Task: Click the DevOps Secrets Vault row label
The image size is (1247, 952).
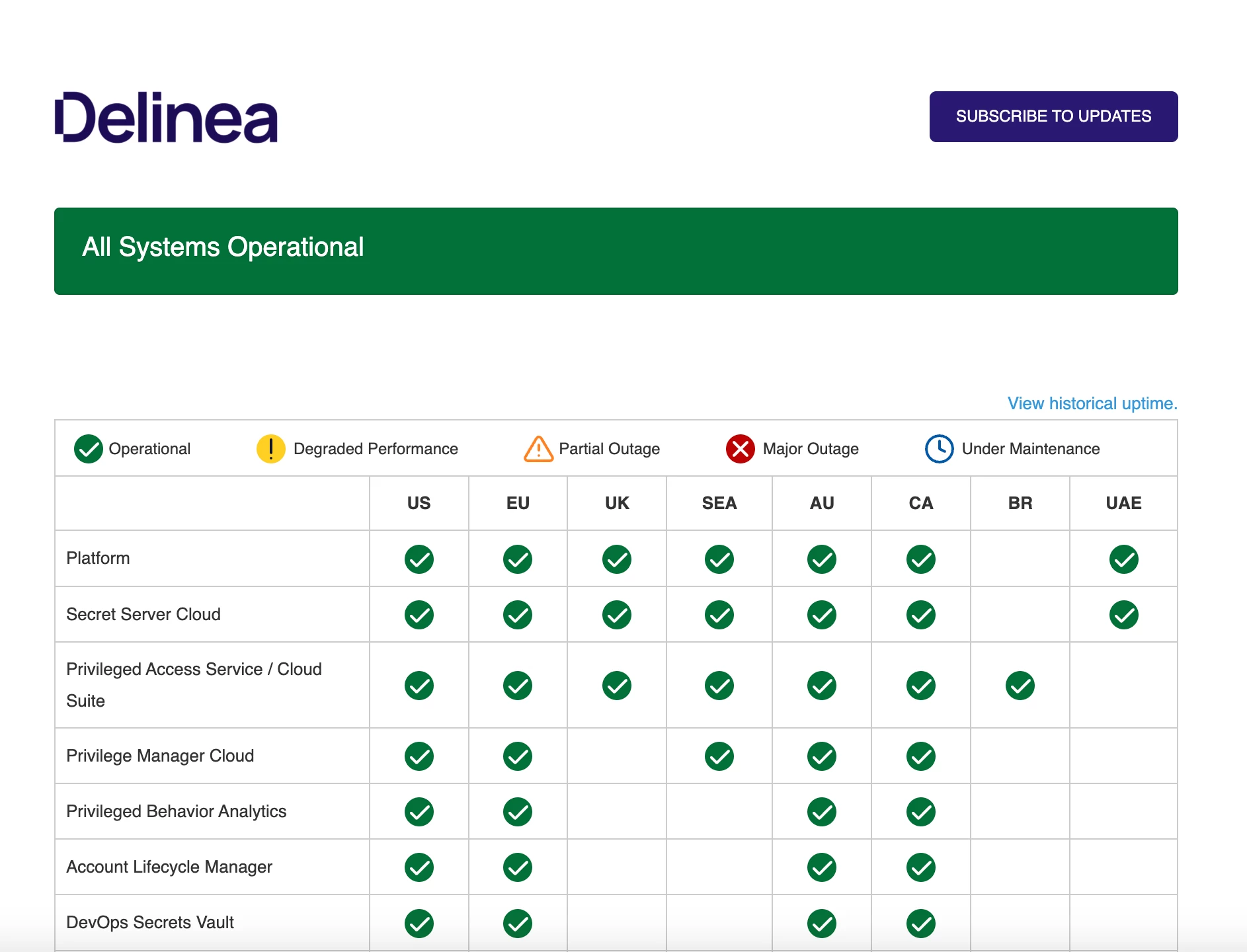Action: 150,922
